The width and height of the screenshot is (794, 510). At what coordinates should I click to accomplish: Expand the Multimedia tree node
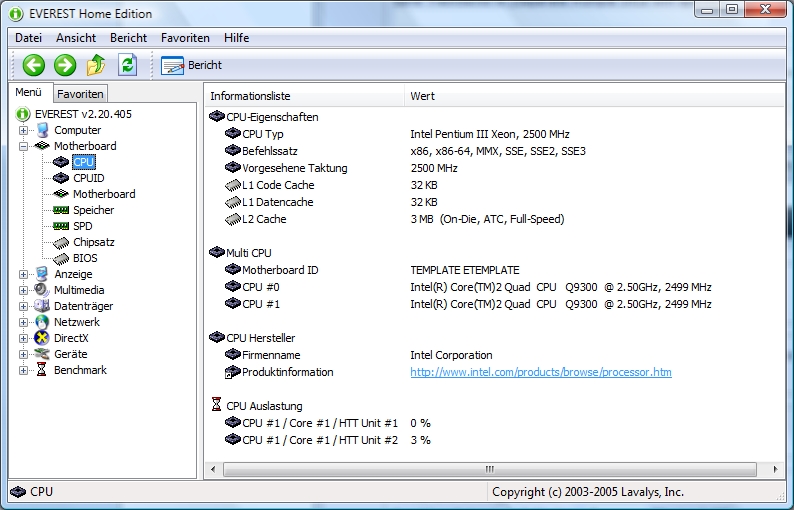(23, 290)
